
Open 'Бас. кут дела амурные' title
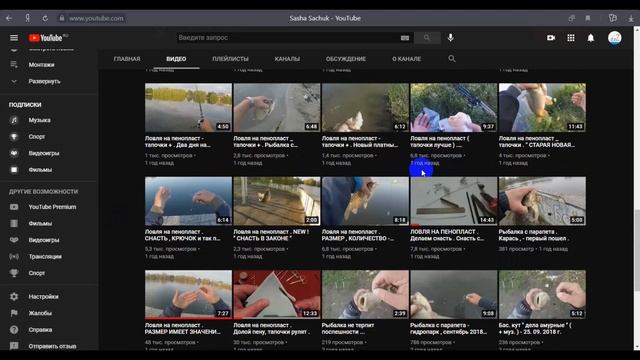[x=535, y=329]
